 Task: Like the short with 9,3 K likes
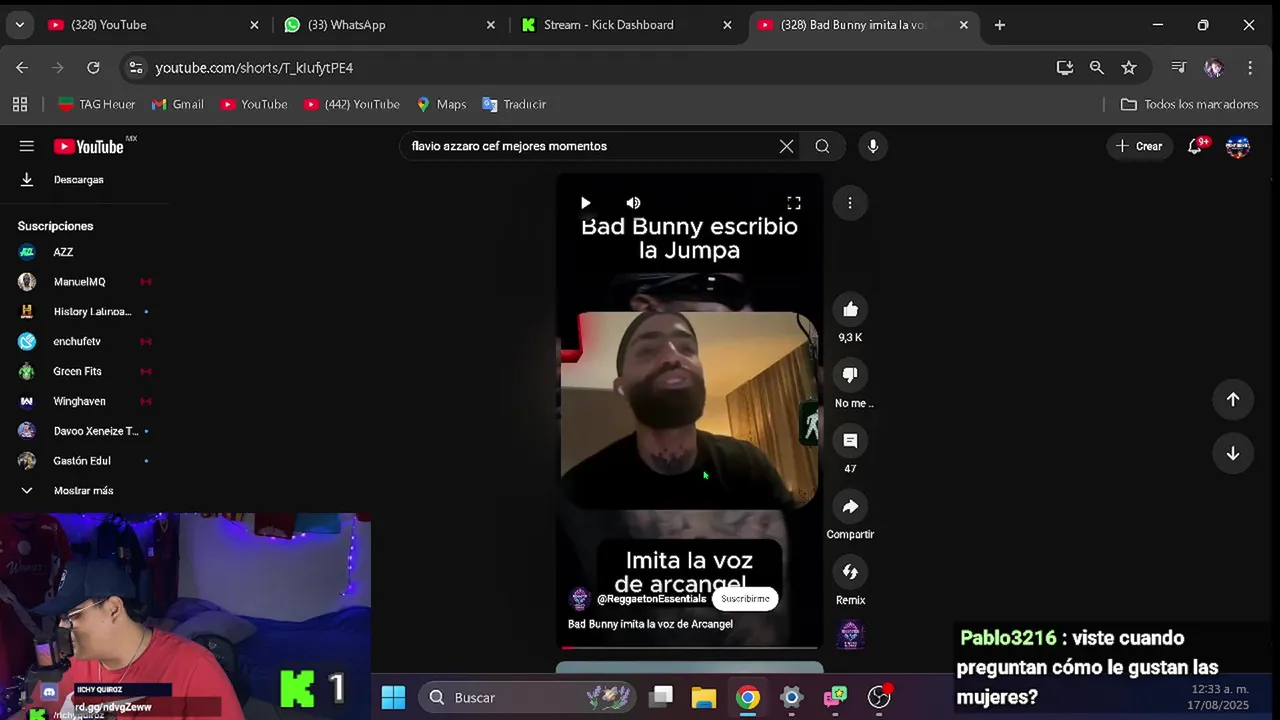coord(850,309)
